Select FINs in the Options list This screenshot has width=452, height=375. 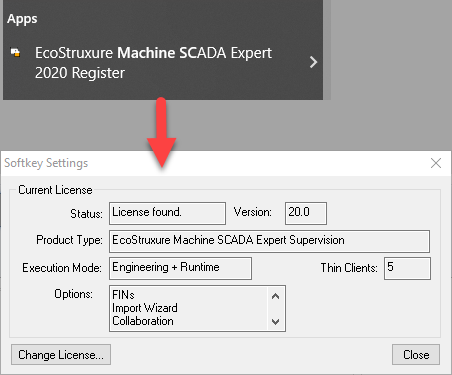click(123, 295)
